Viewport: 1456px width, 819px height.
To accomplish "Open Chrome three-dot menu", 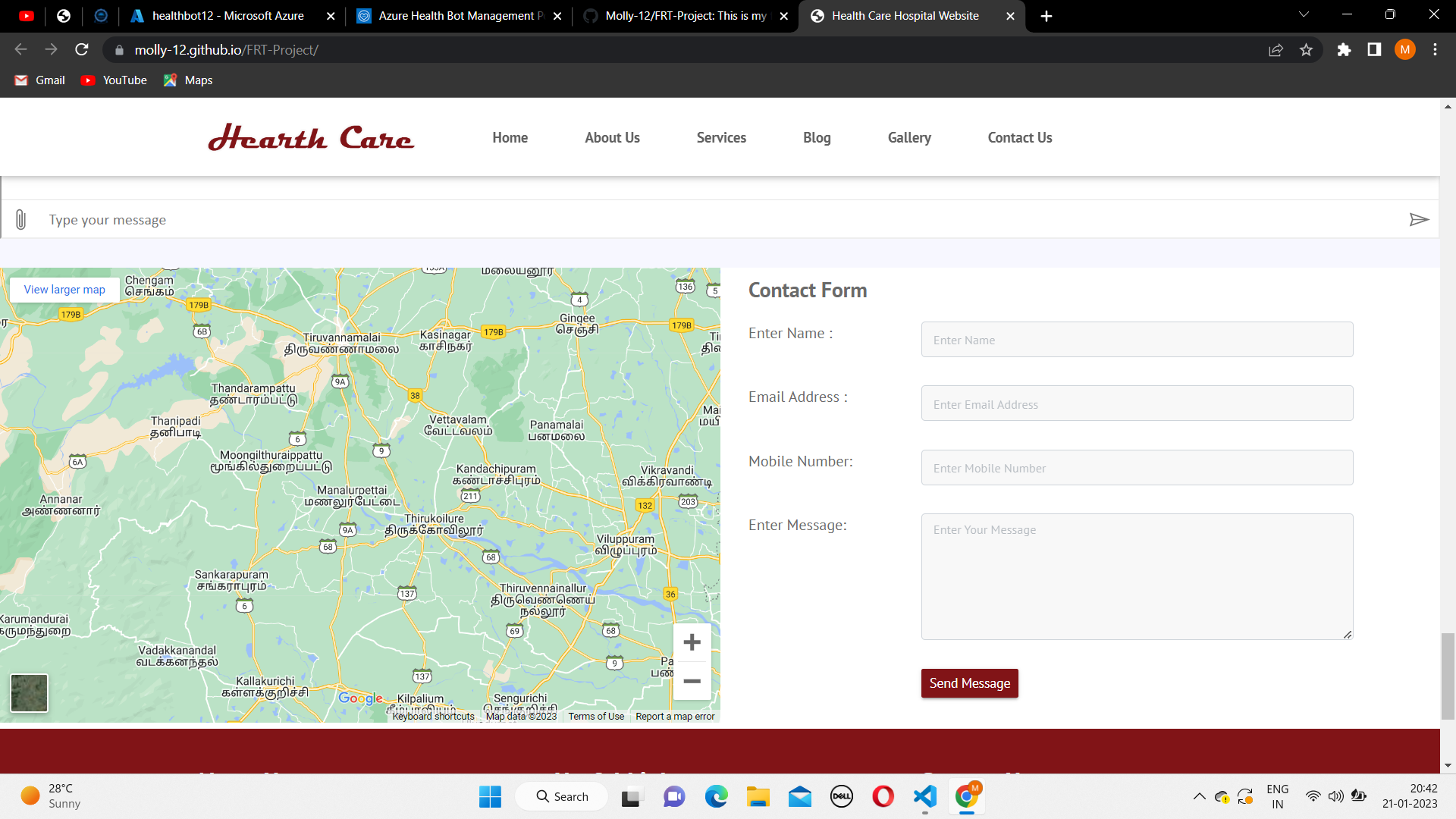I will click(1435, 50).
